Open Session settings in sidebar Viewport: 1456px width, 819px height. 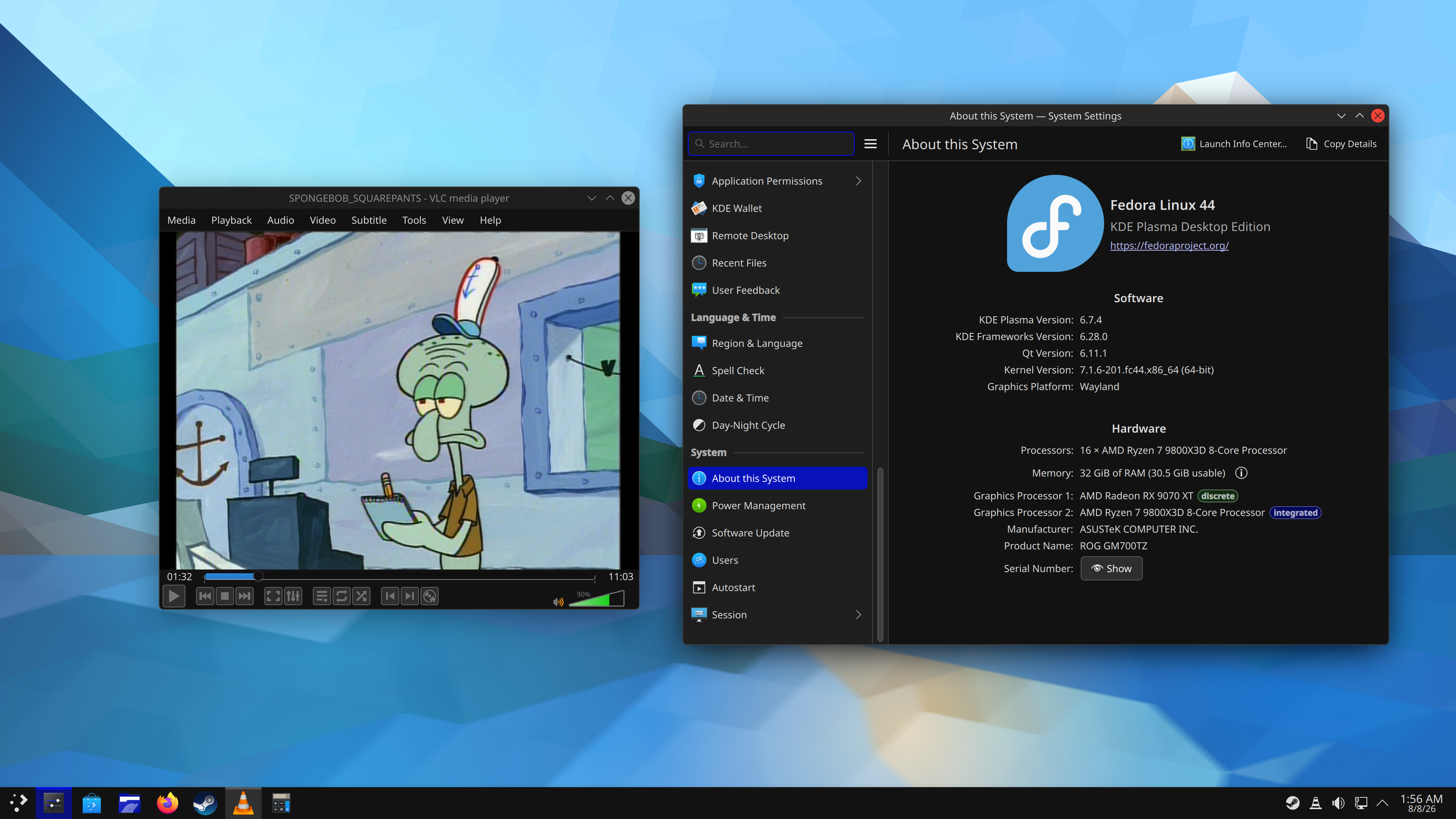778,614
